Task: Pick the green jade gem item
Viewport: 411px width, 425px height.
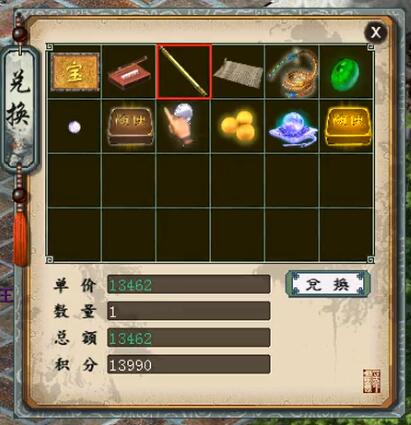Action: [x=345, y=74]
